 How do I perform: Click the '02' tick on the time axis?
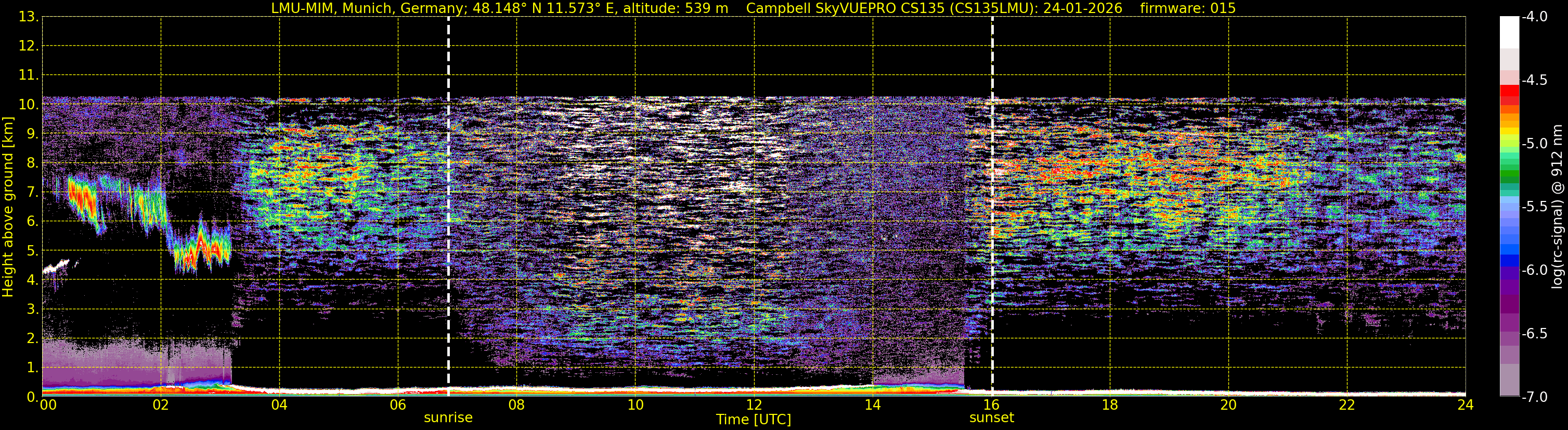coord(161,405)
